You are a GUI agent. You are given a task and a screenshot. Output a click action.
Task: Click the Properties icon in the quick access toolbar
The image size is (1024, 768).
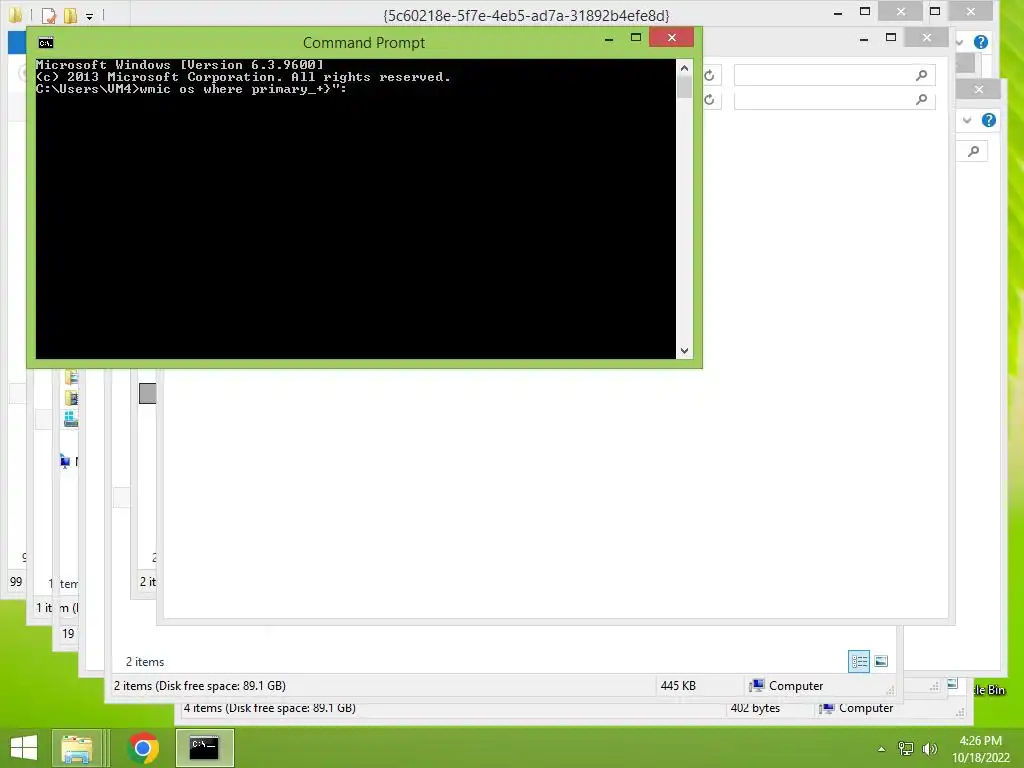click(x=49, y=15)
